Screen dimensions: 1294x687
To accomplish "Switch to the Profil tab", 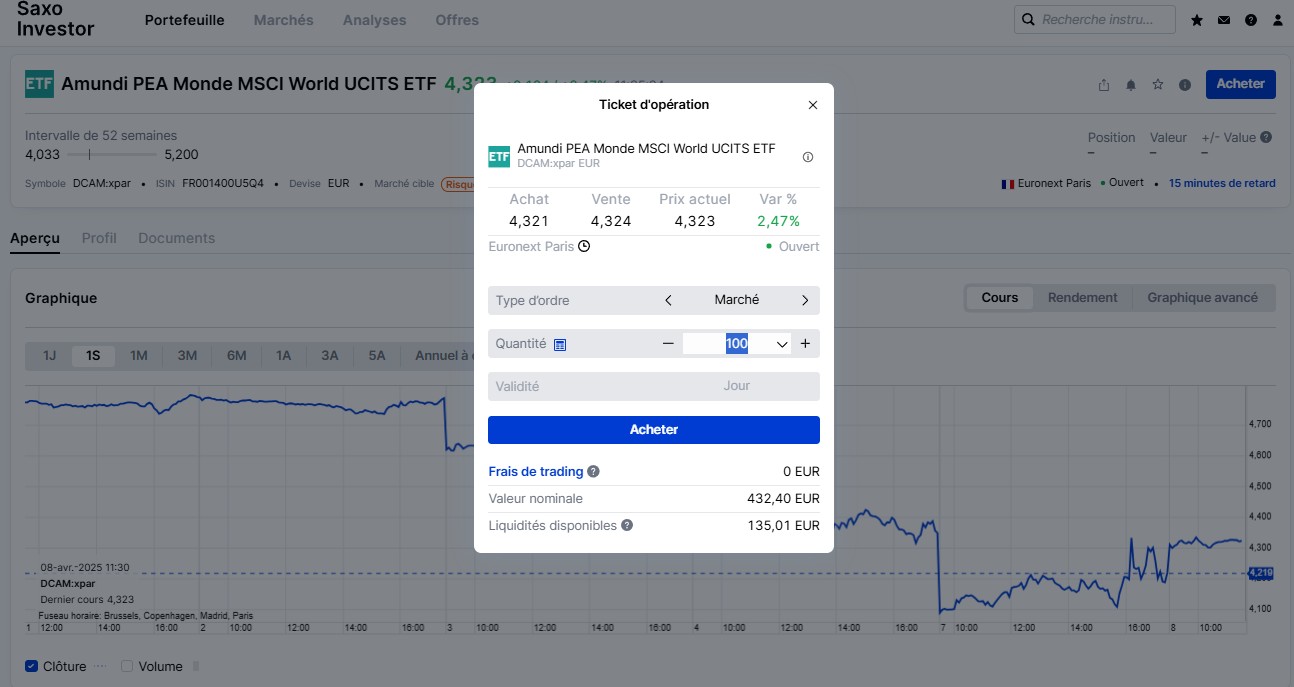I will click(99, 238).
